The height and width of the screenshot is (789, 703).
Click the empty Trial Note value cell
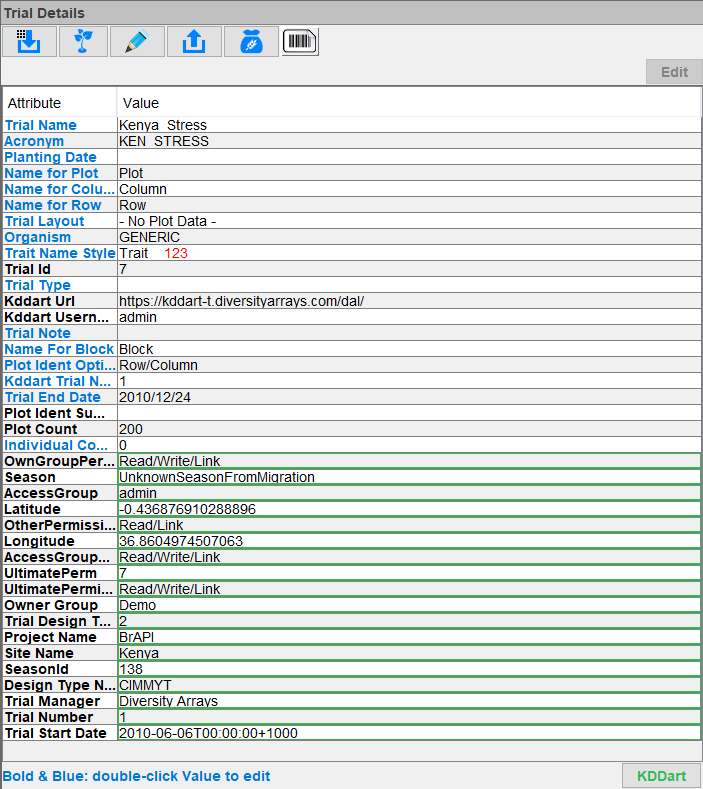pos(409,333)
